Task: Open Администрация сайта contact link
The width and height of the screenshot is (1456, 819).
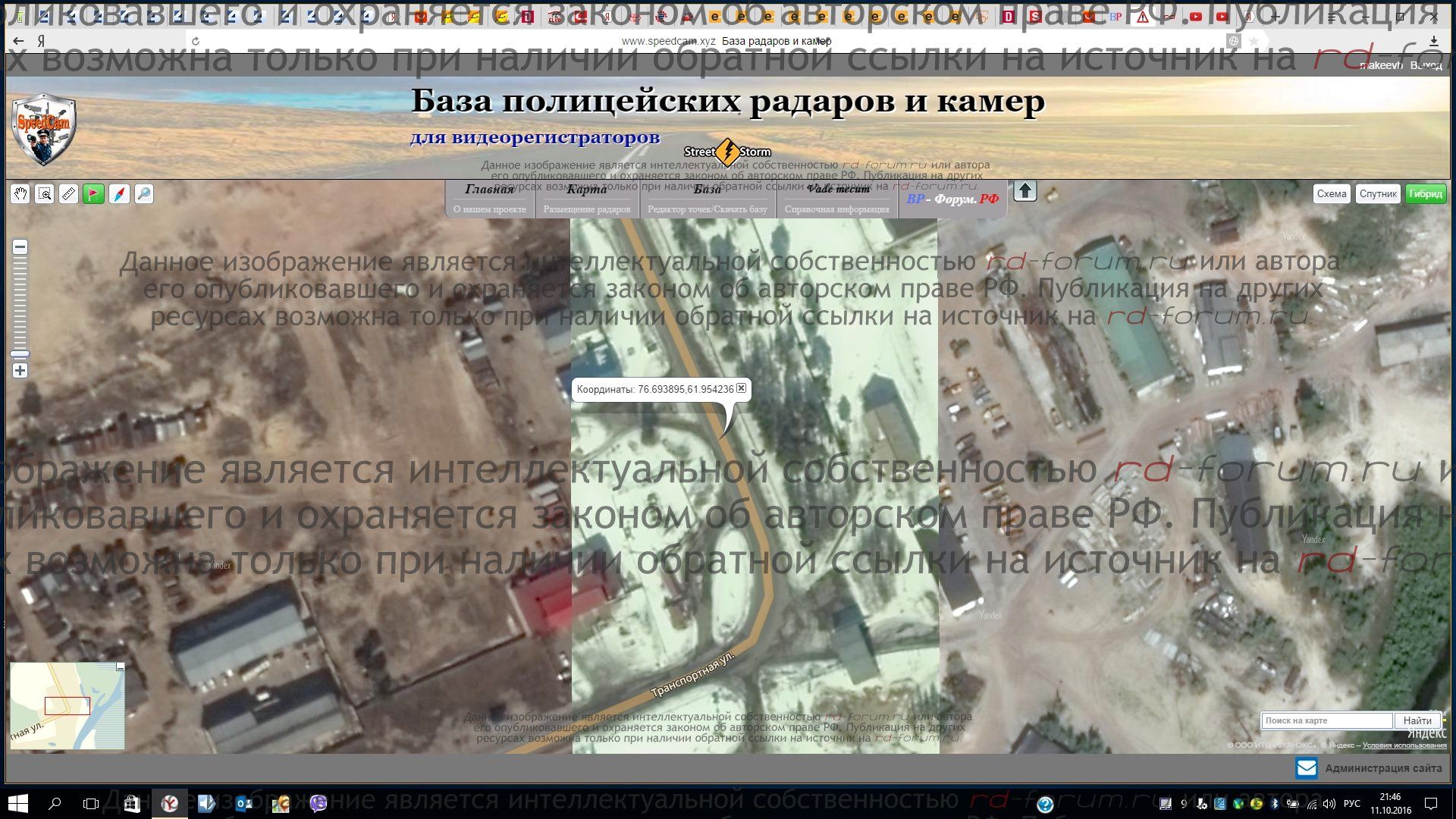Action: coord(1382,768)
